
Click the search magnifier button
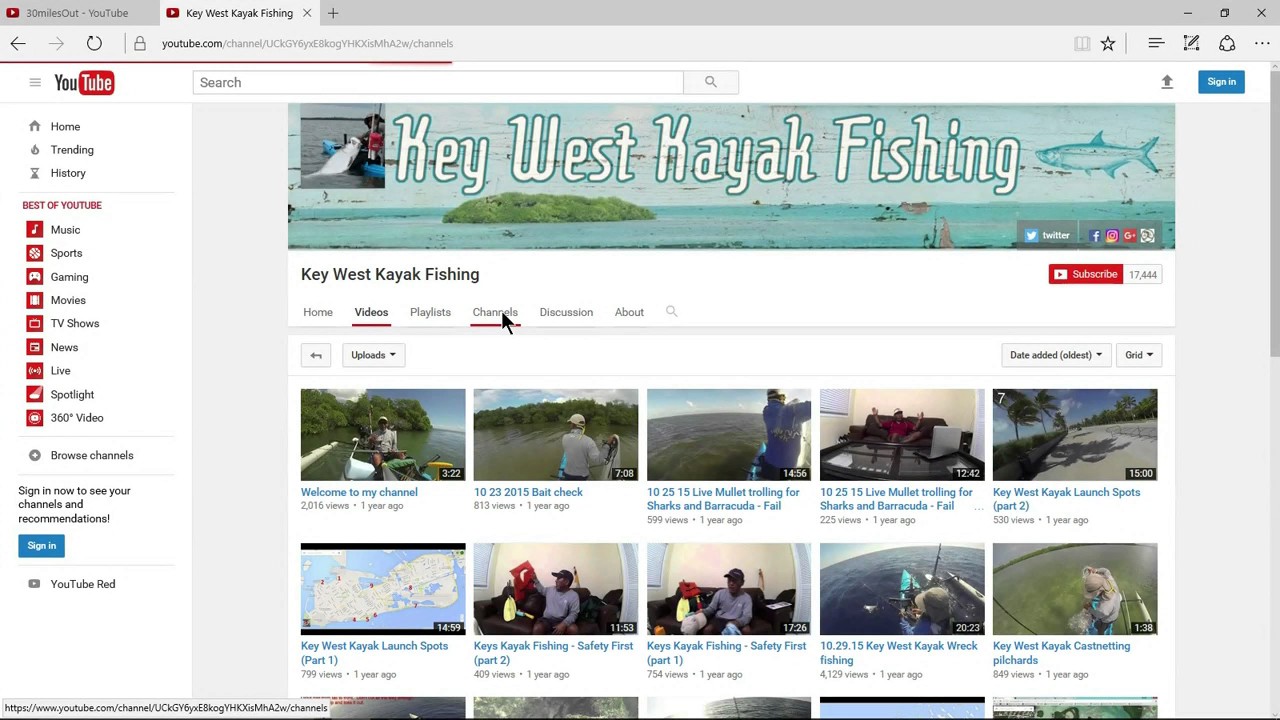(x=711, y=82)
